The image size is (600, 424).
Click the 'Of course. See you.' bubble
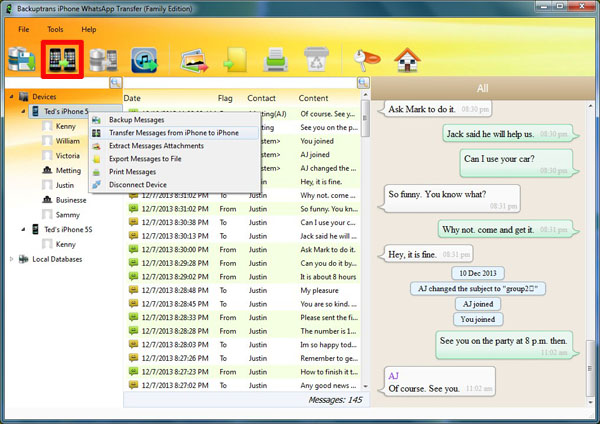click(439, 382)
